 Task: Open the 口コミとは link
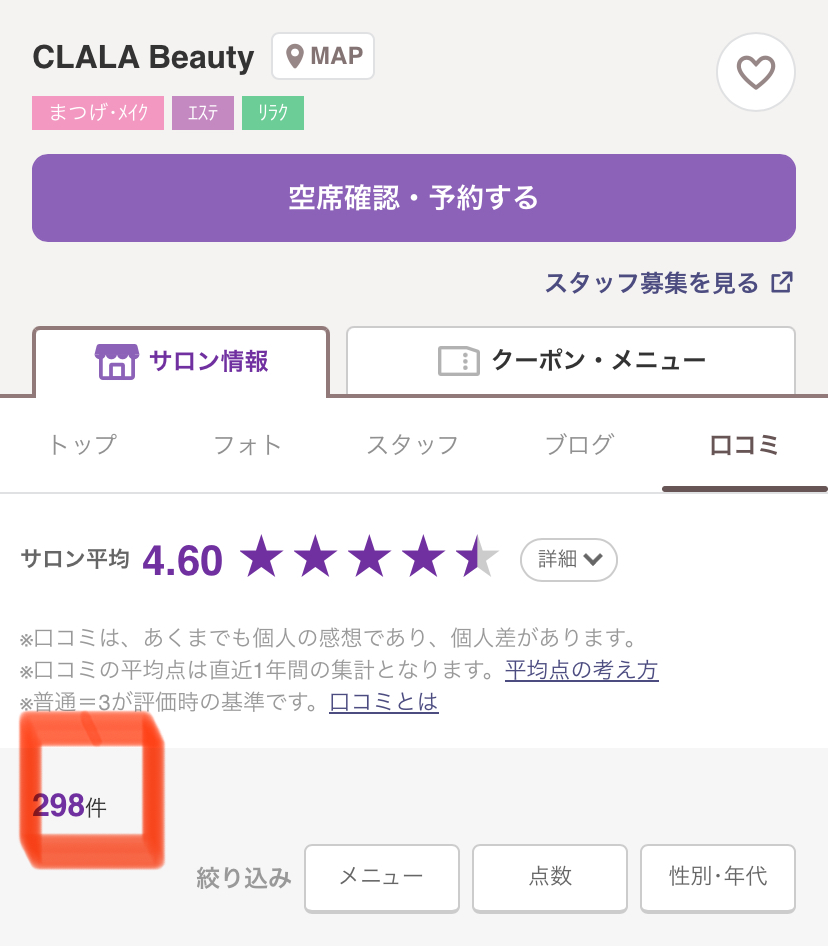click(384, 702)
